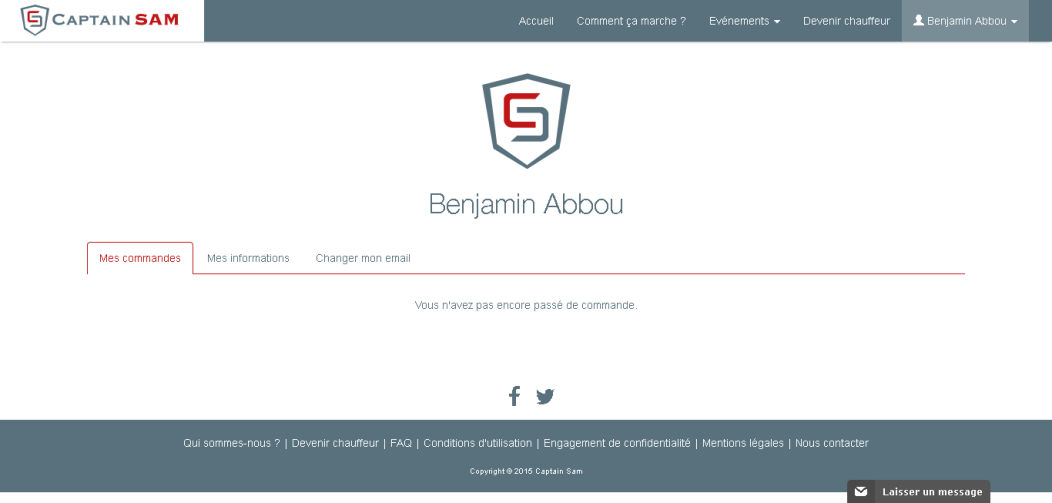The height and width of the screenshot is (503, 1052).
Task: Click the large shield logo above name
Action: click(x=526, y=120)
